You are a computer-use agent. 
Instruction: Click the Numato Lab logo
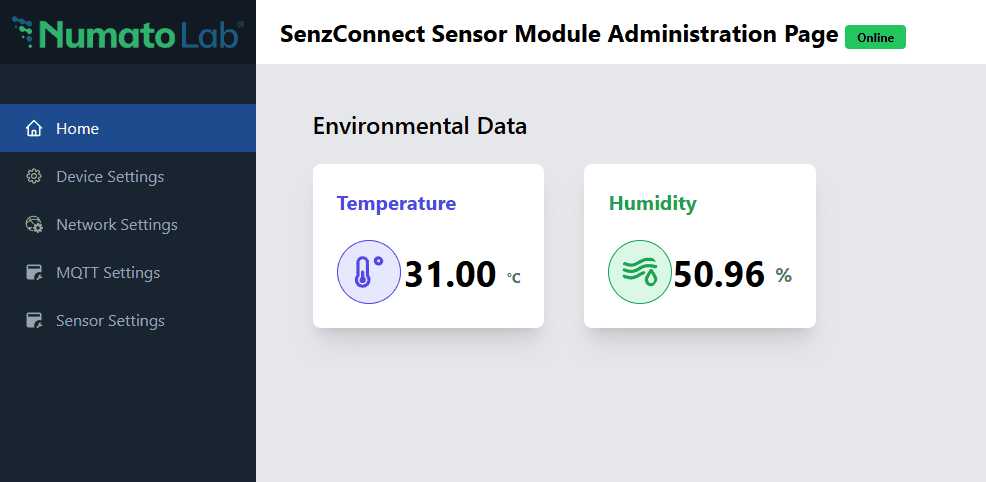click(128, 32)
